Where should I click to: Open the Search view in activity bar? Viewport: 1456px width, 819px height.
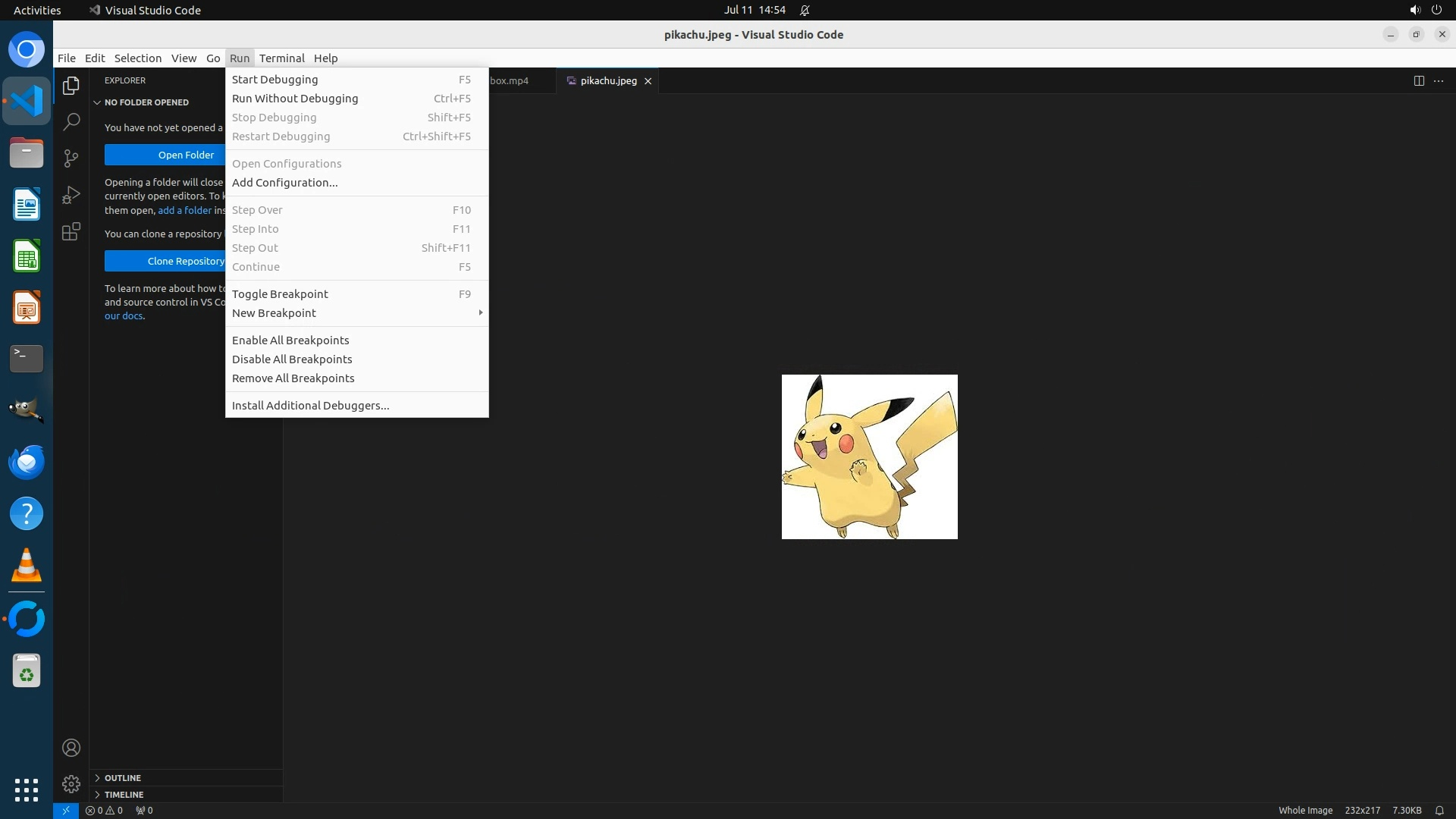pos(71,121)
